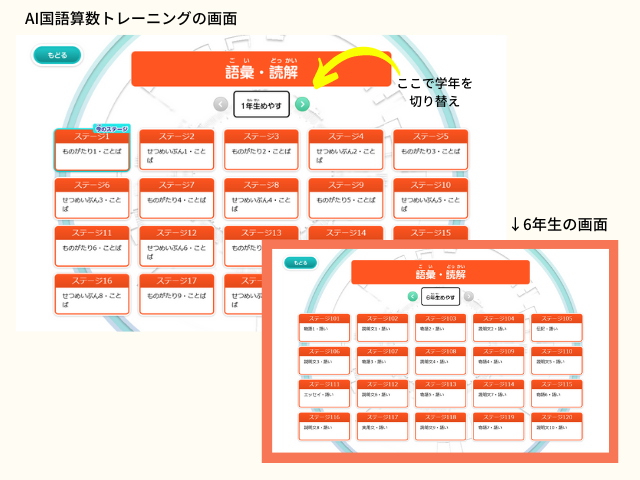640x480 pixels.
Task: Open ステージ101 in the 6年生 screen
Action: pyautogui.click(x=323, y=327)
